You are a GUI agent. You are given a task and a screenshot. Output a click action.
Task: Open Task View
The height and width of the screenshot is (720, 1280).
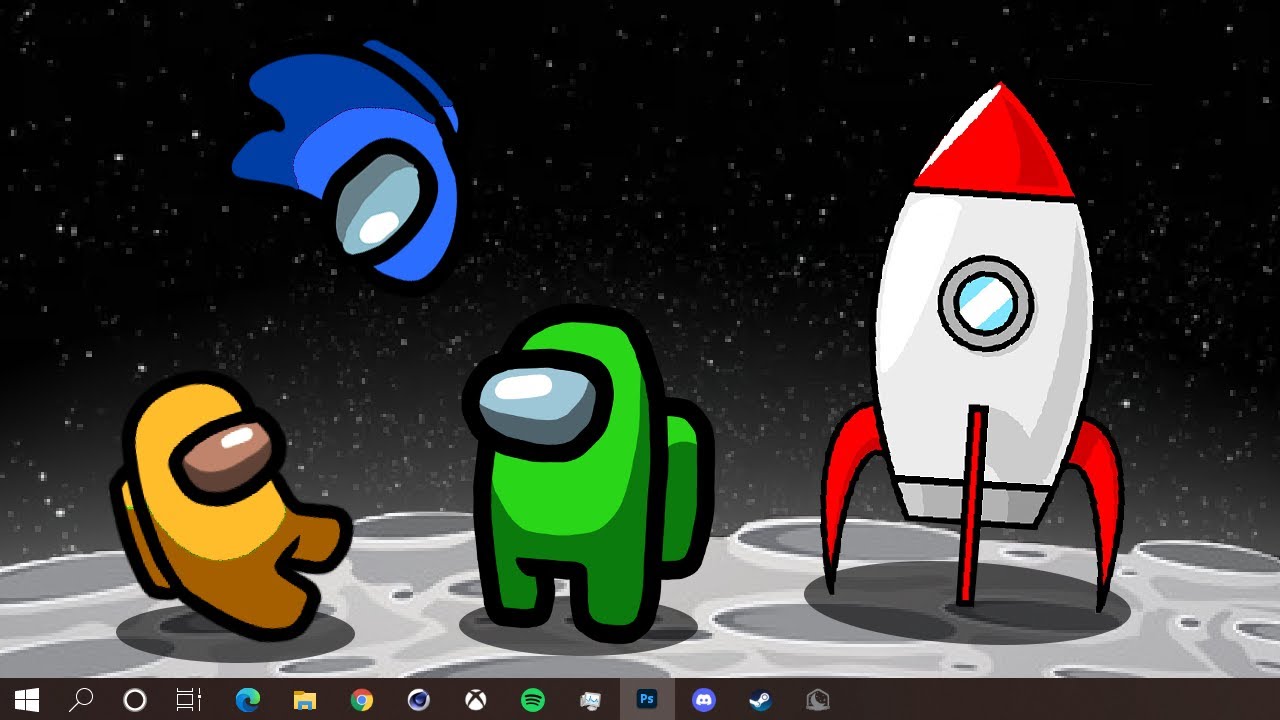(189, 700)
